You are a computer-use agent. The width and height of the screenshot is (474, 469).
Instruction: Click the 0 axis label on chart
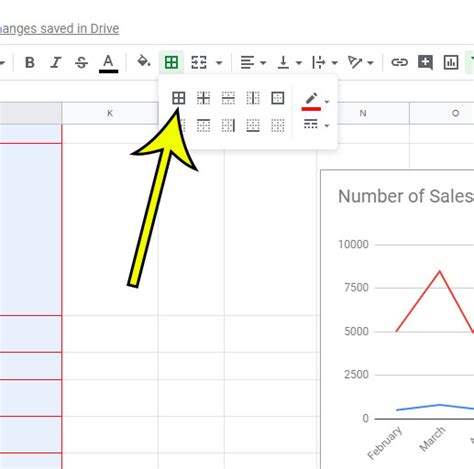click(x=365, y=418)
